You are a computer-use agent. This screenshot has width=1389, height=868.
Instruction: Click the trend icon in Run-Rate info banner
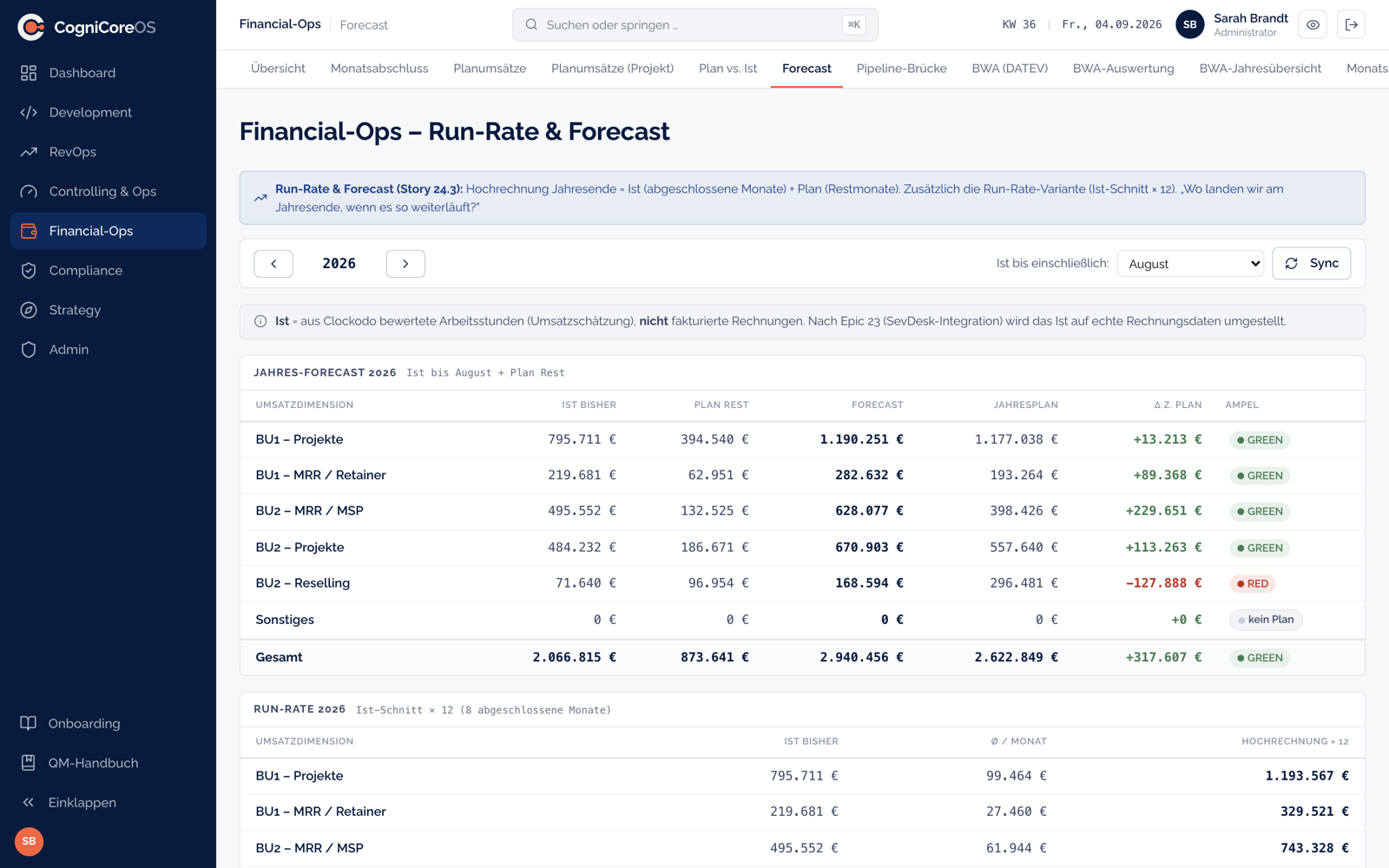260,198
